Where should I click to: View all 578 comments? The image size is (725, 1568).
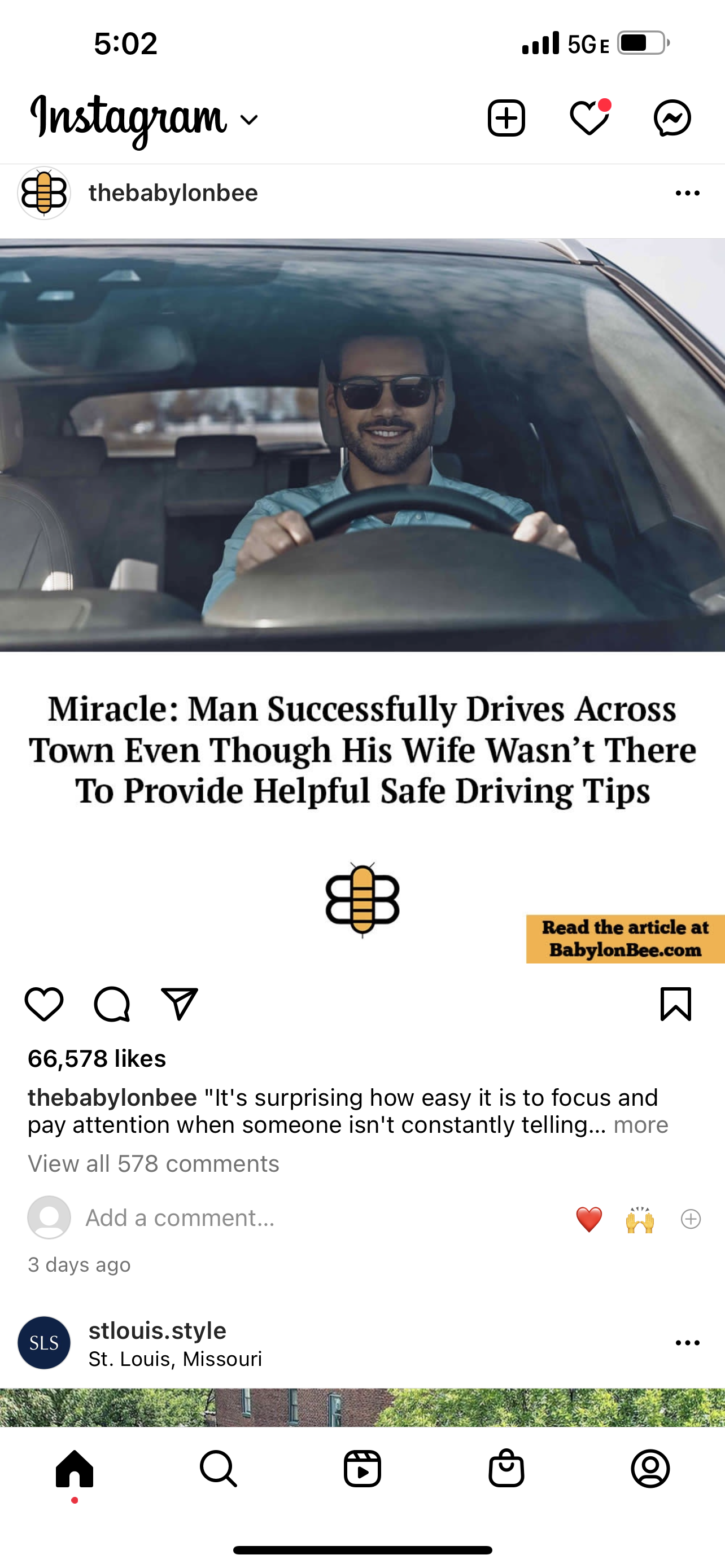point(154,1164)
